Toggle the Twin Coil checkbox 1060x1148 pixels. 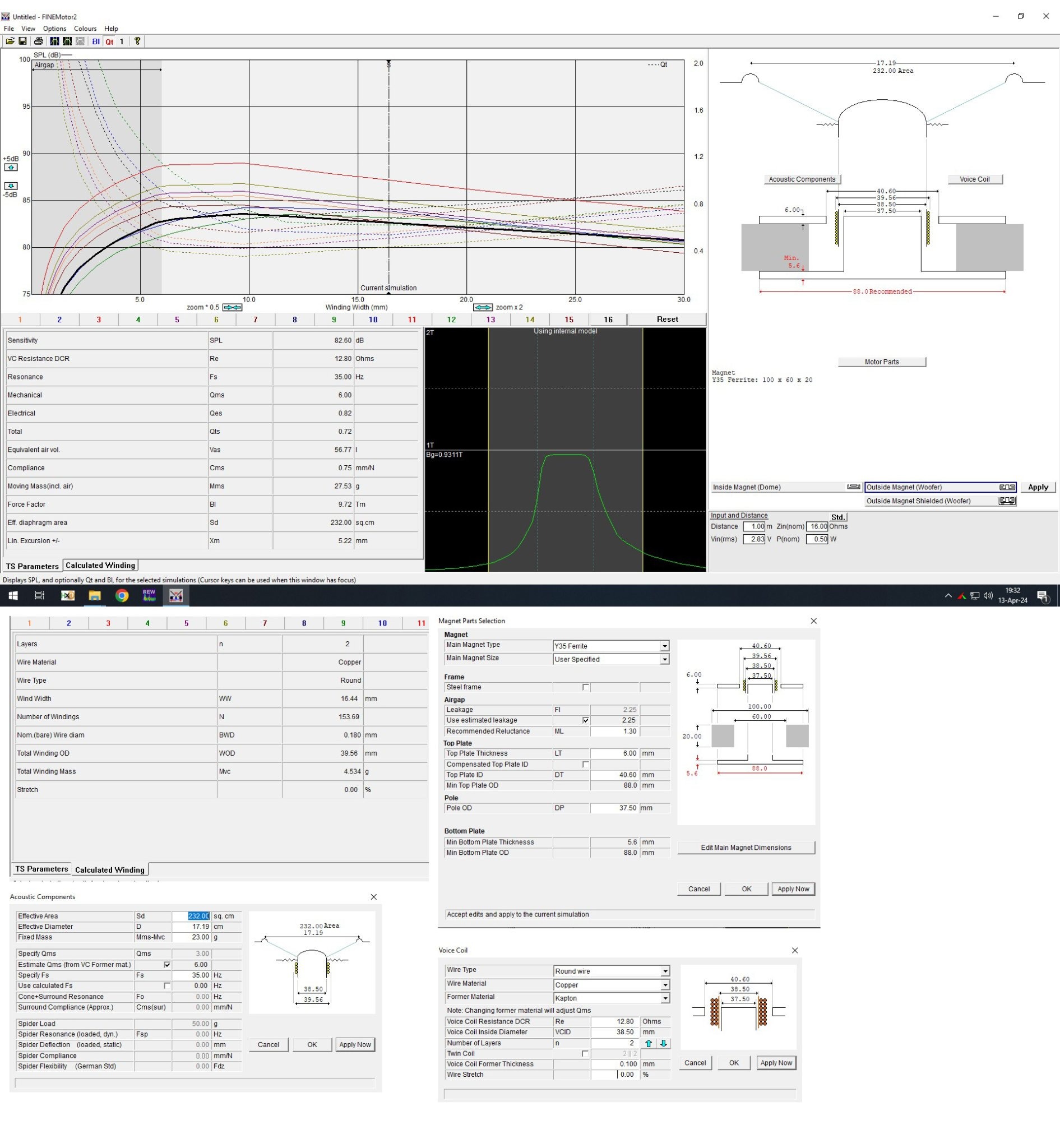pos(585,1054)
